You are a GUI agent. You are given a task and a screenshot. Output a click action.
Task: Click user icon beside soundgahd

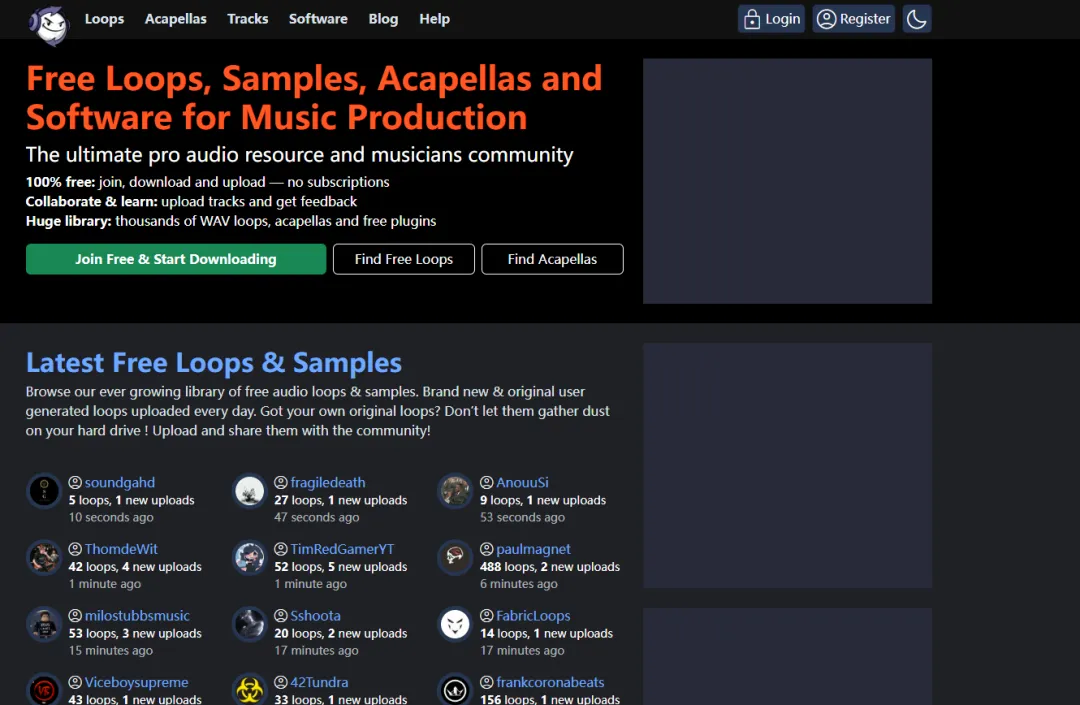(x=75, y=483)
